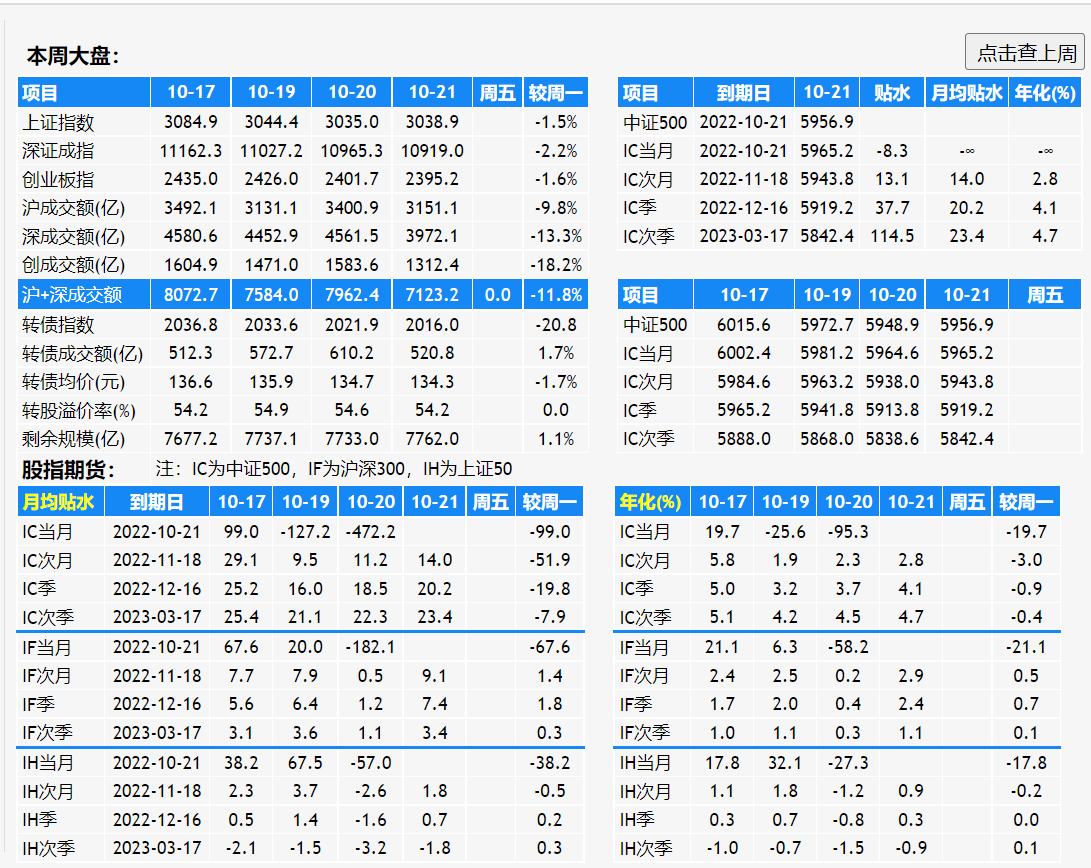The height and width of the screenshot is (868, 1091).
Task: Click the 到期日 header in the top right table
Action: click(744, 93)
